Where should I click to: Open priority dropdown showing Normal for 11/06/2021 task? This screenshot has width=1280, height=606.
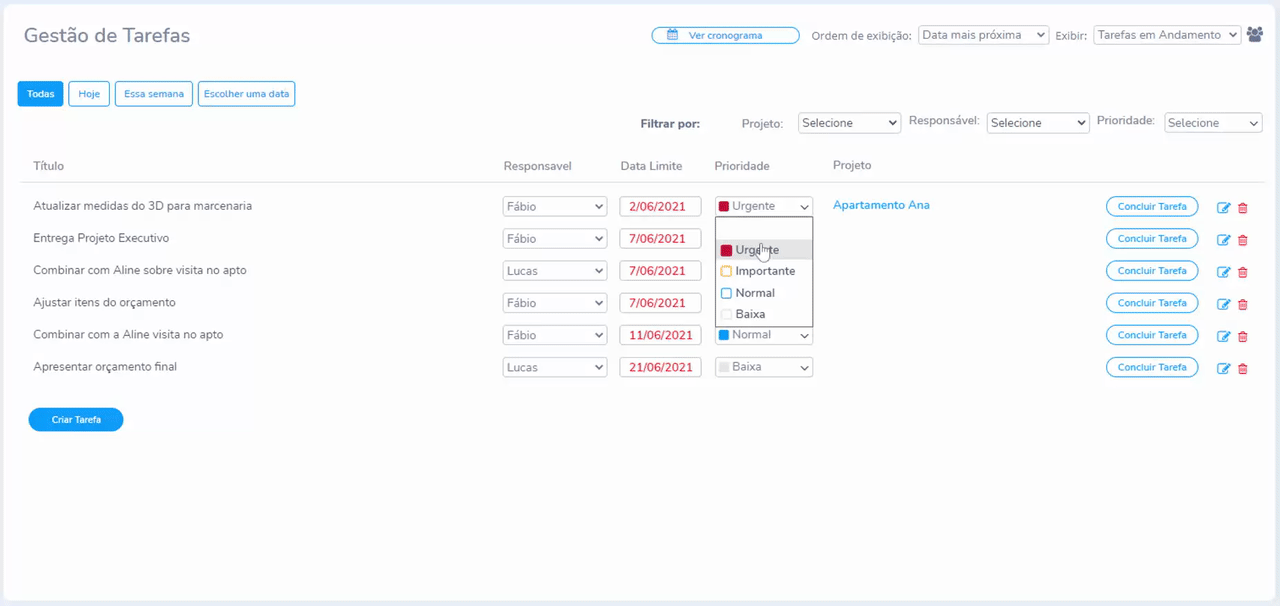(x=764, y=335)
